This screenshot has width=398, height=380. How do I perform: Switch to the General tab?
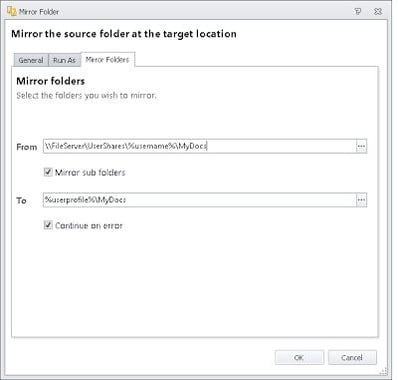31,60
